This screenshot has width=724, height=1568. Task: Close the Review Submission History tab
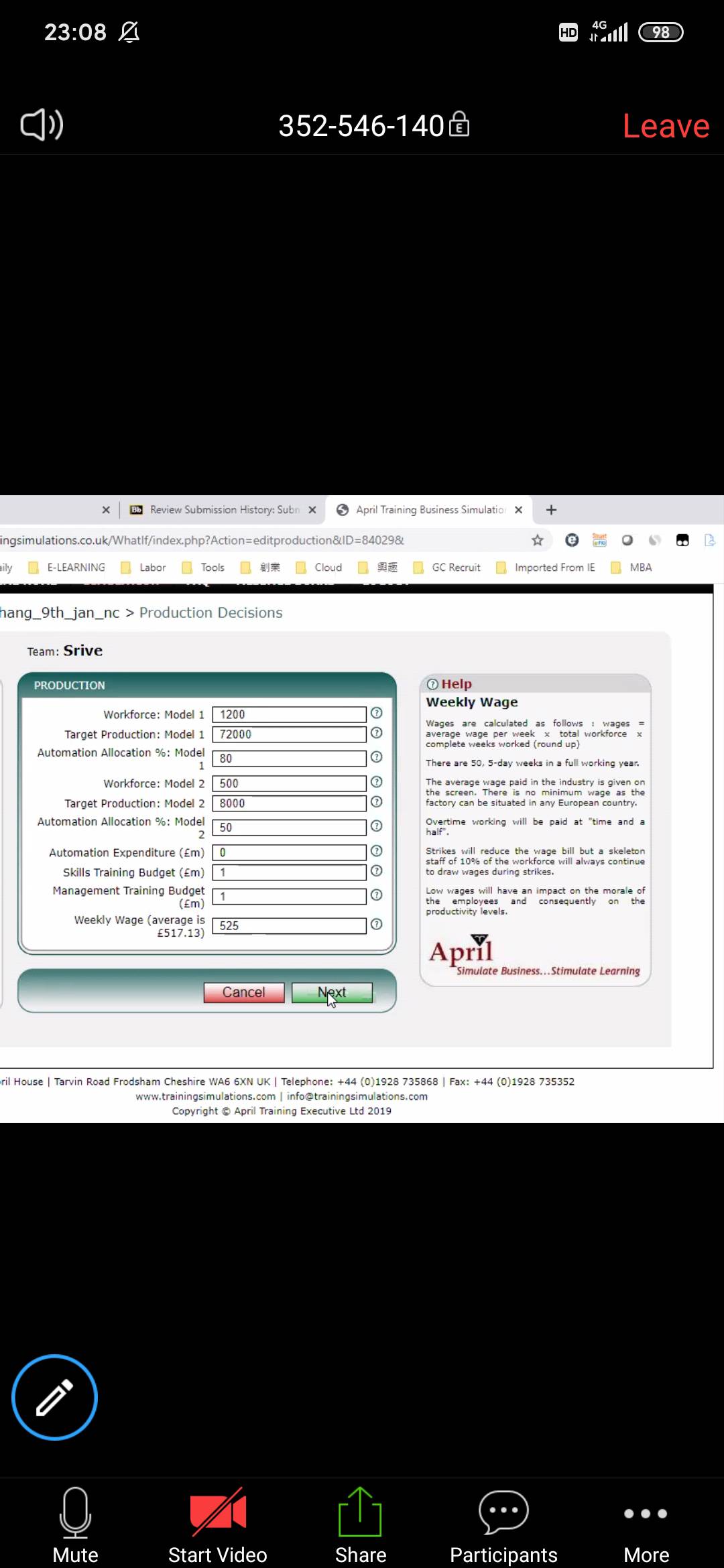click(x=312, y=510)
